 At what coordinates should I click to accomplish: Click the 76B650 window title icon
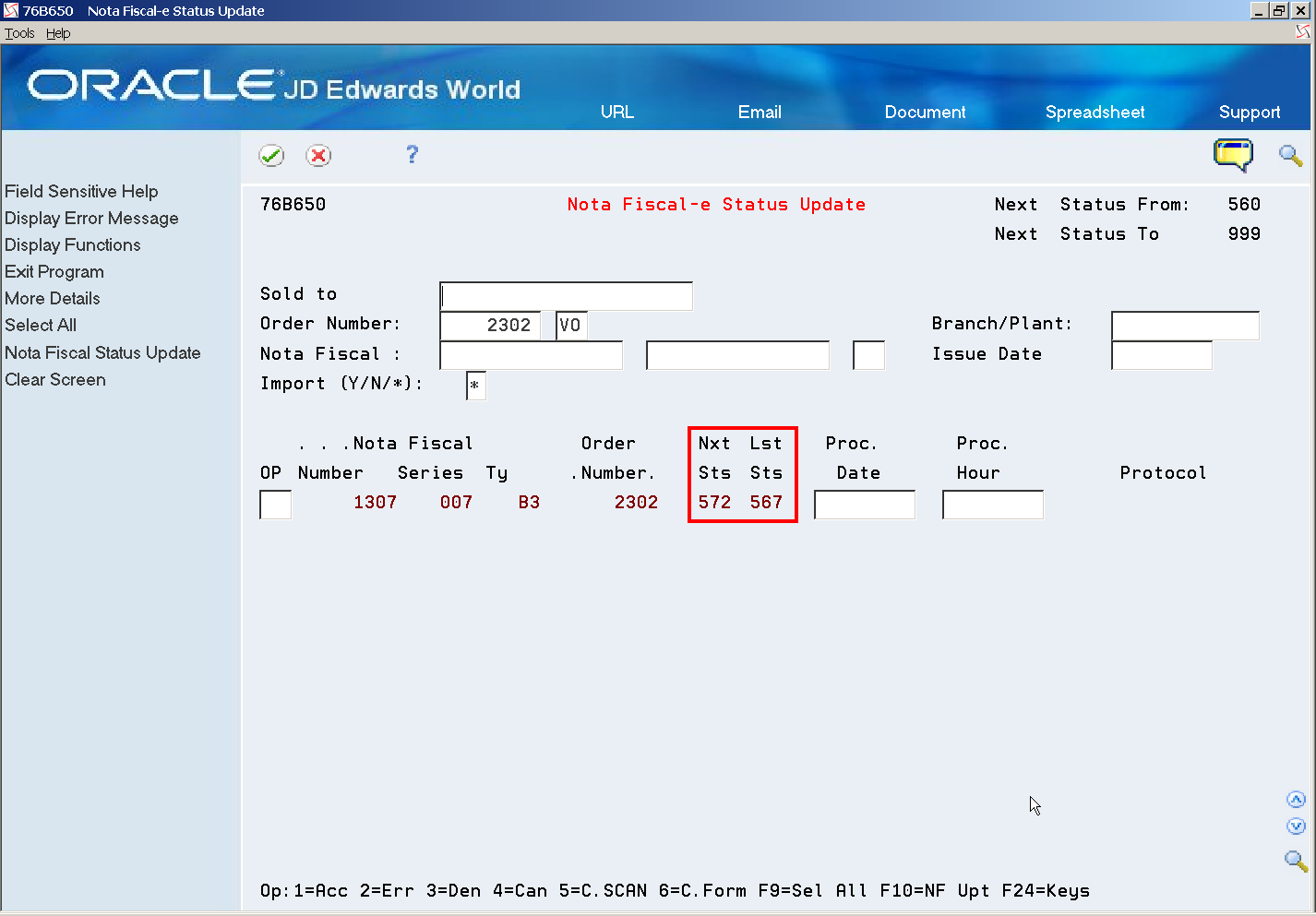tap(11, 10)
